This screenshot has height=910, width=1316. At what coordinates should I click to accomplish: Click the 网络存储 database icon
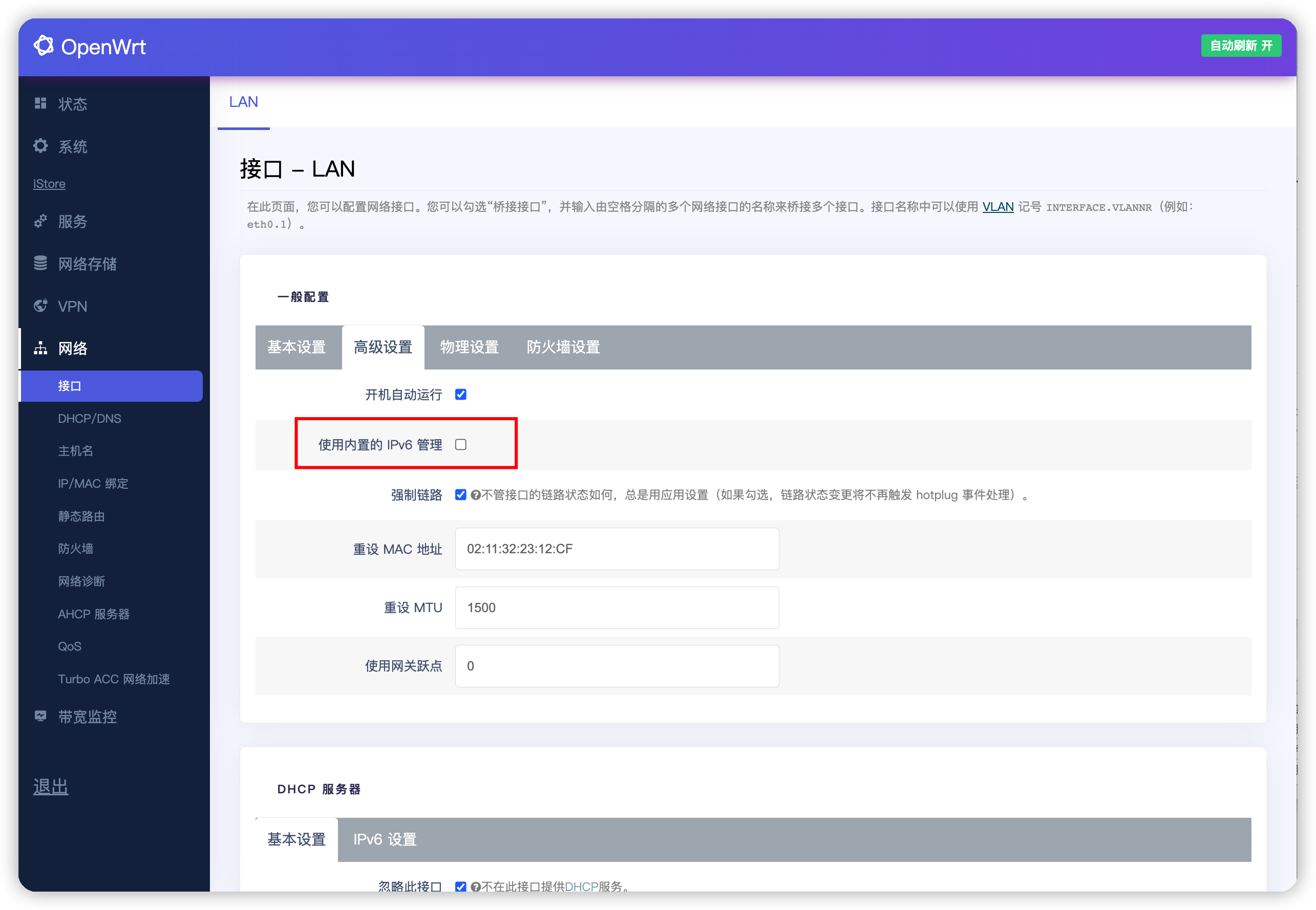40,263
